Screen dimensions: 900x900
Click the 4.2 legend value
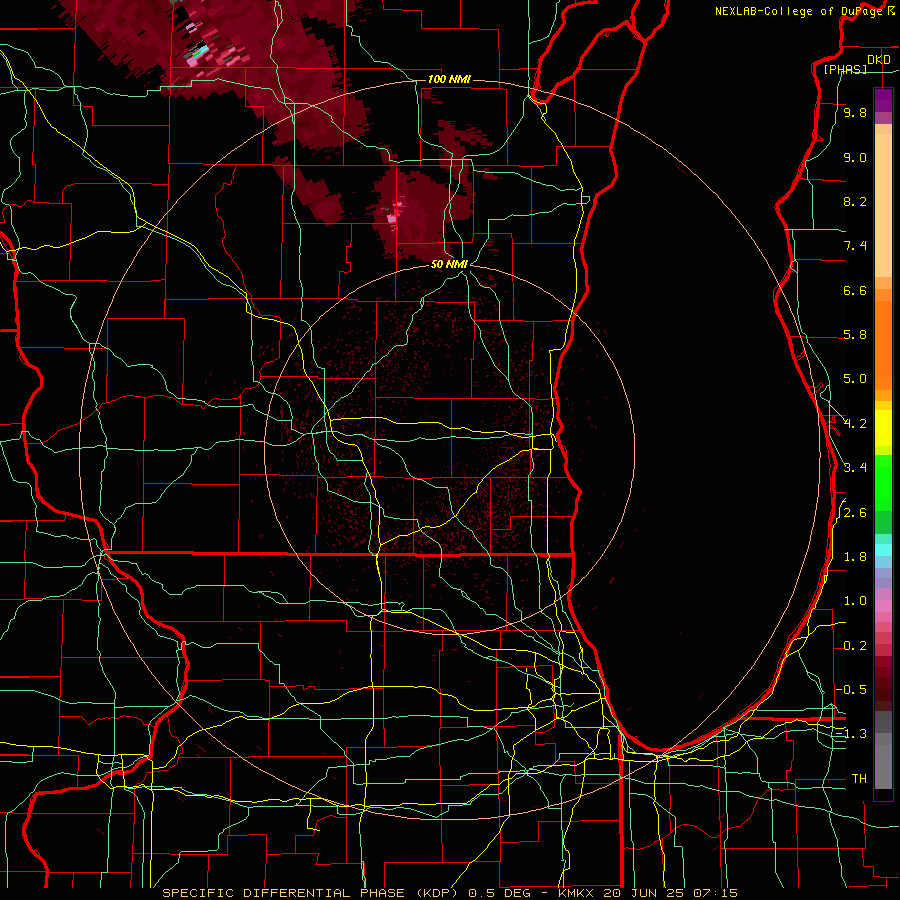(855, 424)
